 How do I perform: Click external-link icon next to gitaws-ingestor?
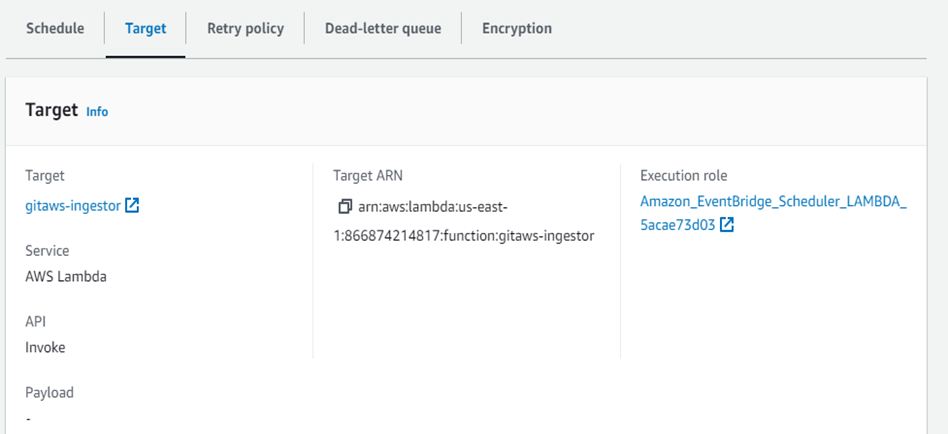[x=132, y=206]
